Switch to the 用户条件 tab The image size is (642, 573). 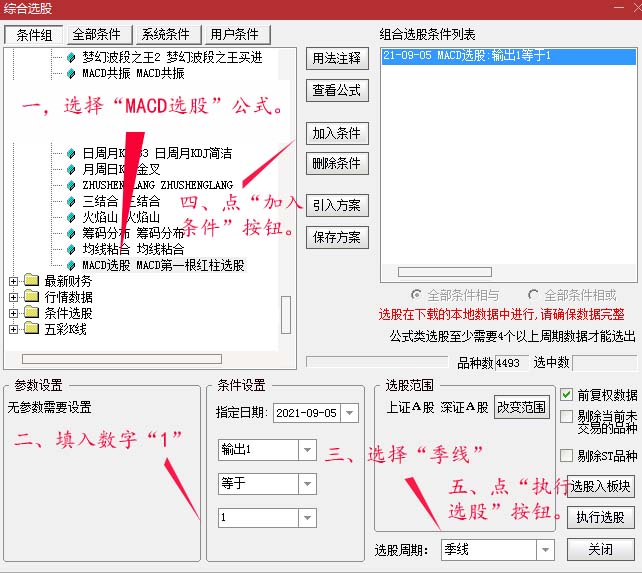pyautogui.click(x=237, y=34)
